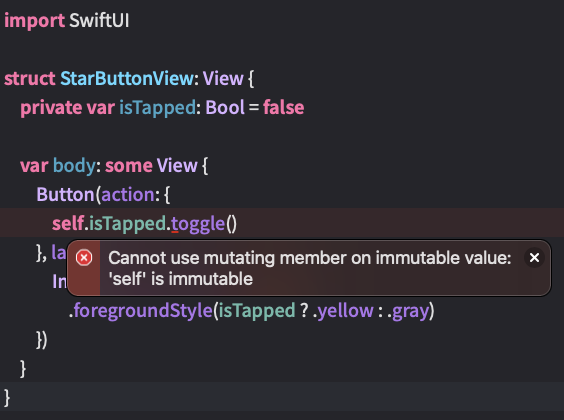This screenshot has height=420, width=564.
Task: Click the Bool type annotation
Action: (225, 108)
